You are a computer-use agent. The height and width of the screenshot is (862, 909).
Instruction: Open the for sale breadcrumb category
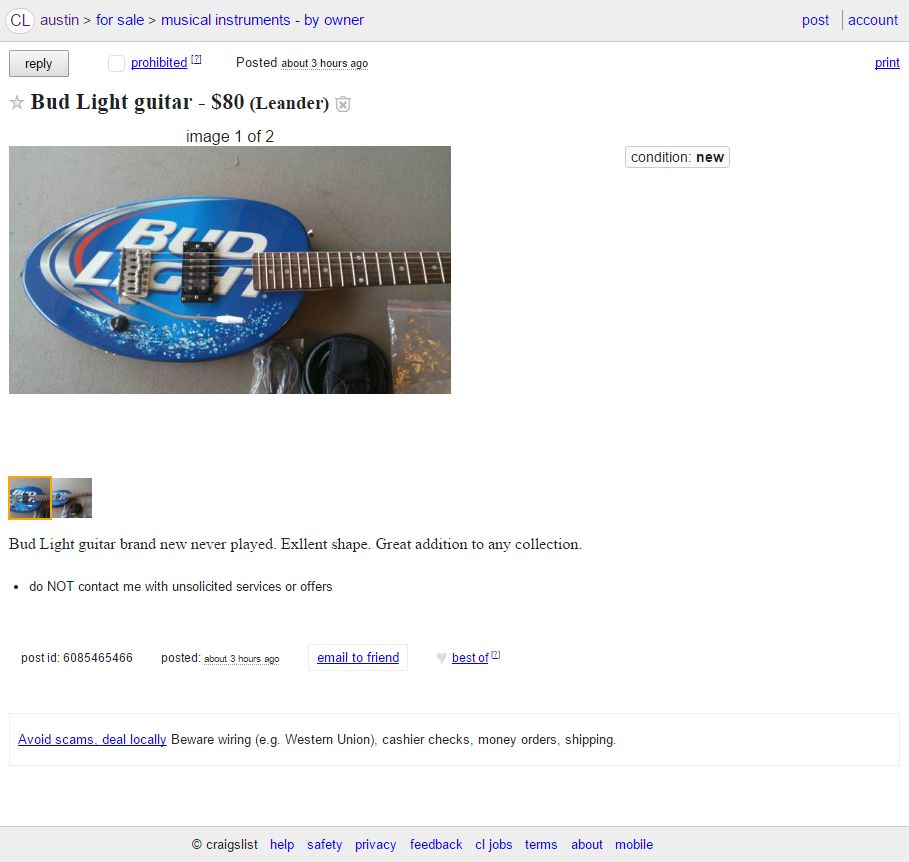[x=120, y=20]
